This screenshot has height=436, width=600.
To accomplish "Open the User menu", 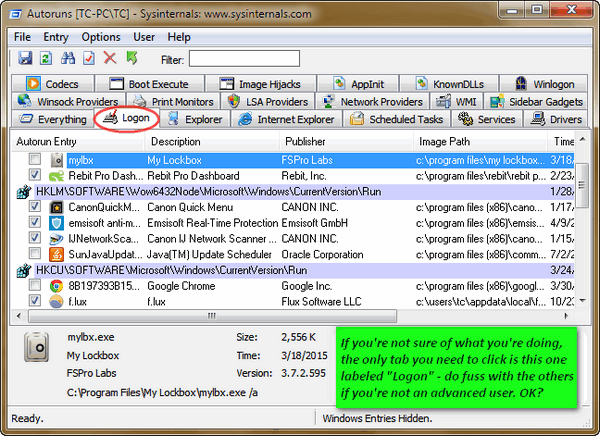I will pos(144,37).
